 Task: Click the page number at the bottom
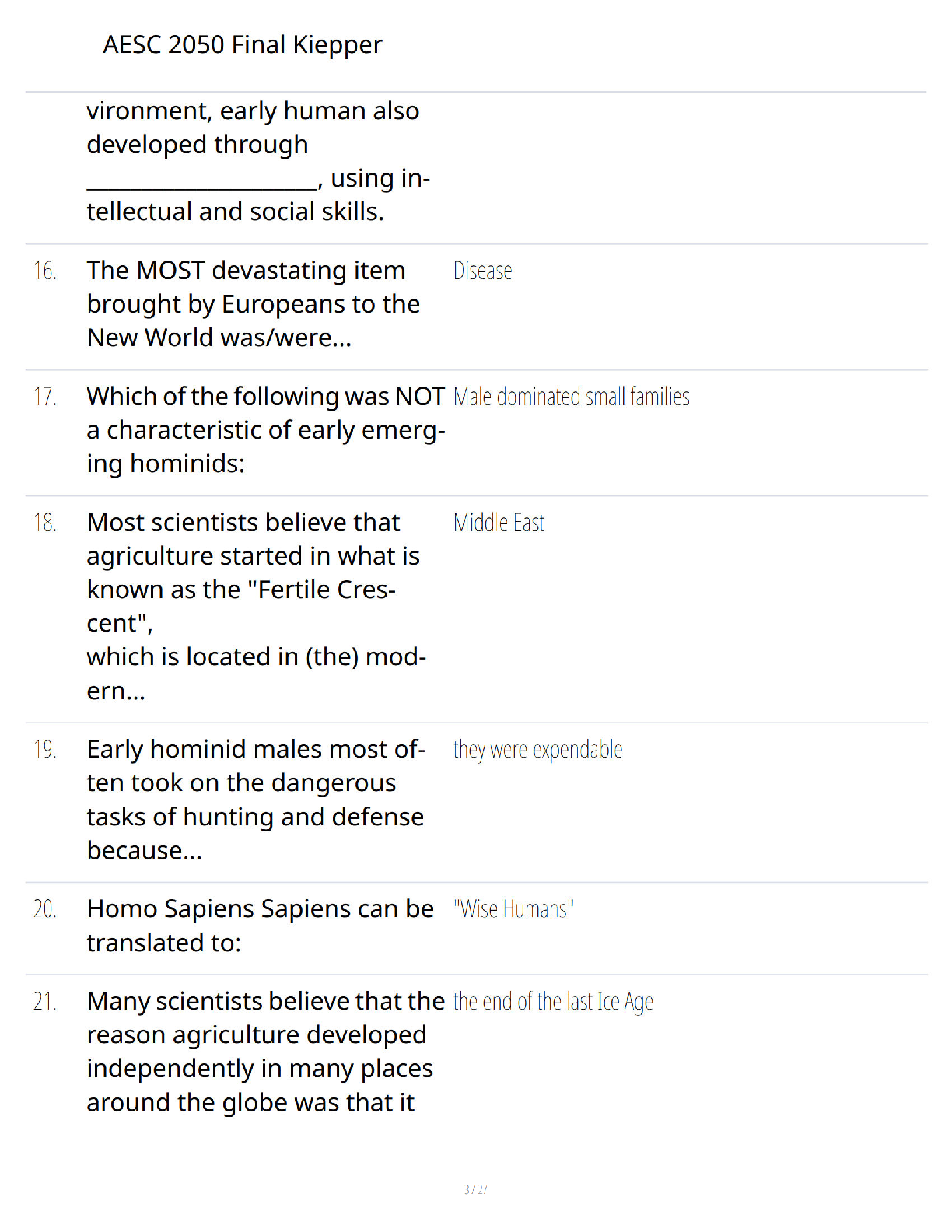pos(476,1190)
